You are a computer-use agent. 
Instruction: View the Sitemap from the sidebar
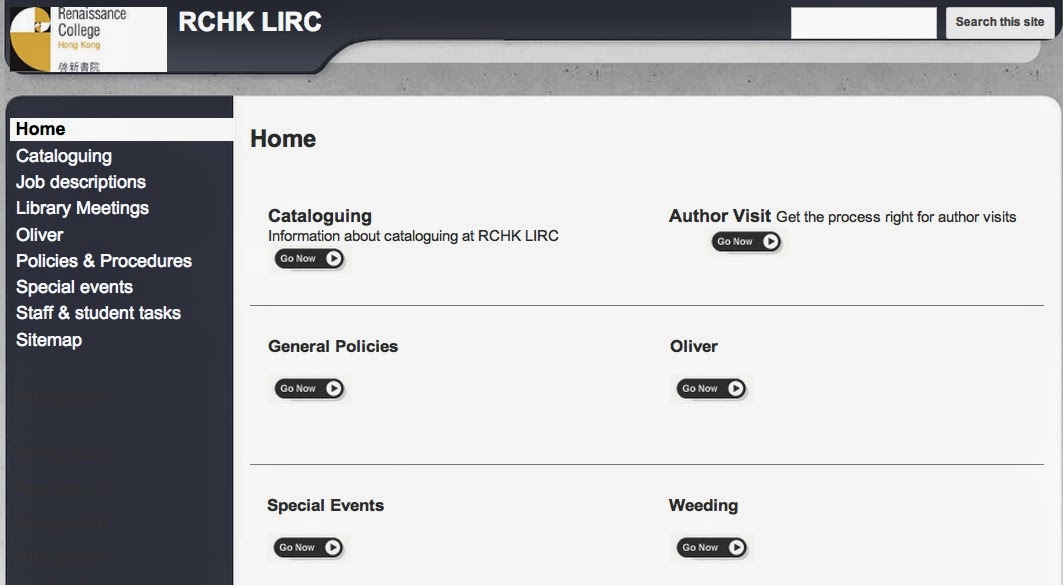49,340
